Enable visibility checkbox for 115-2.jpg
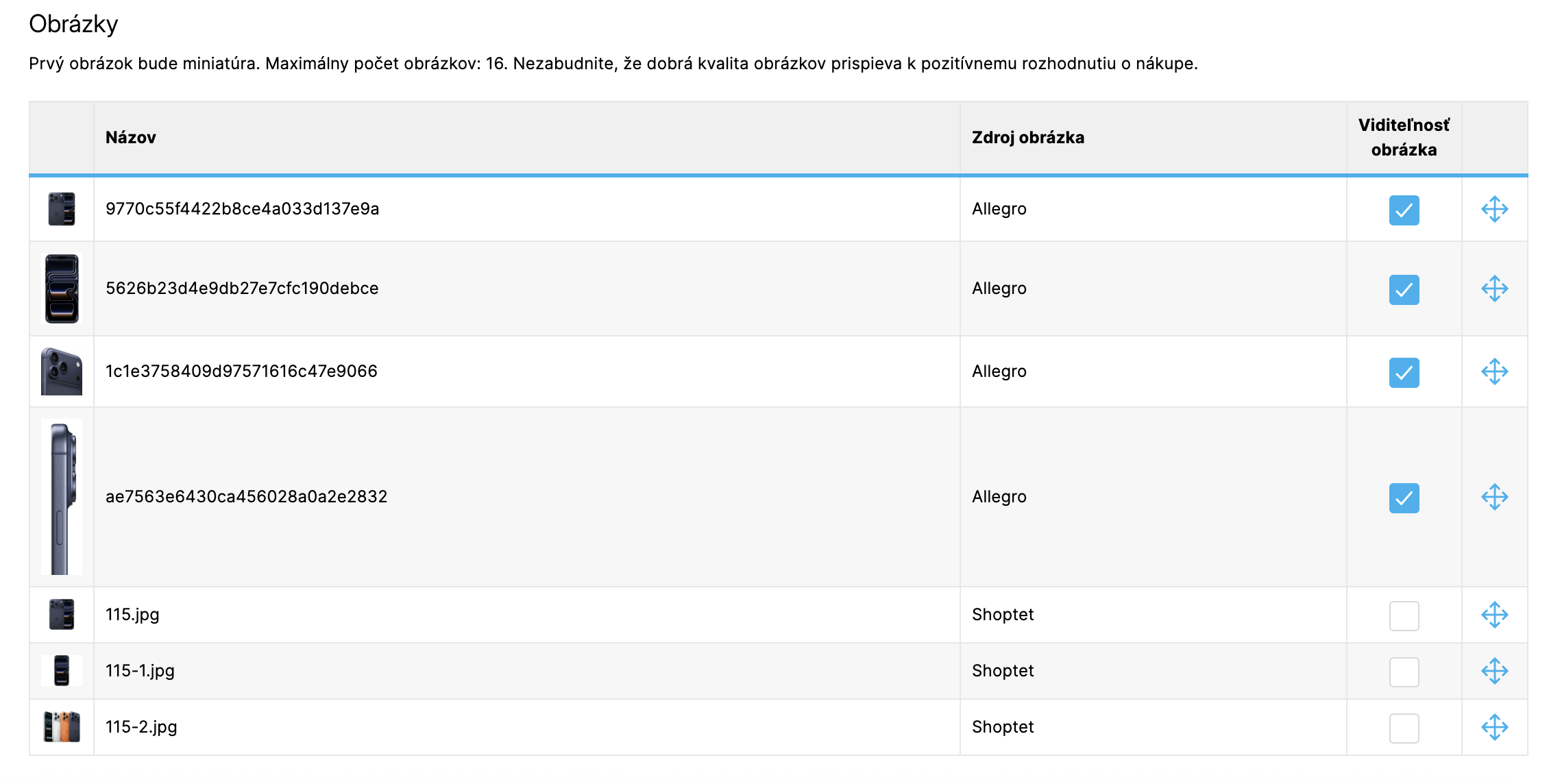 coord(1404,728)
